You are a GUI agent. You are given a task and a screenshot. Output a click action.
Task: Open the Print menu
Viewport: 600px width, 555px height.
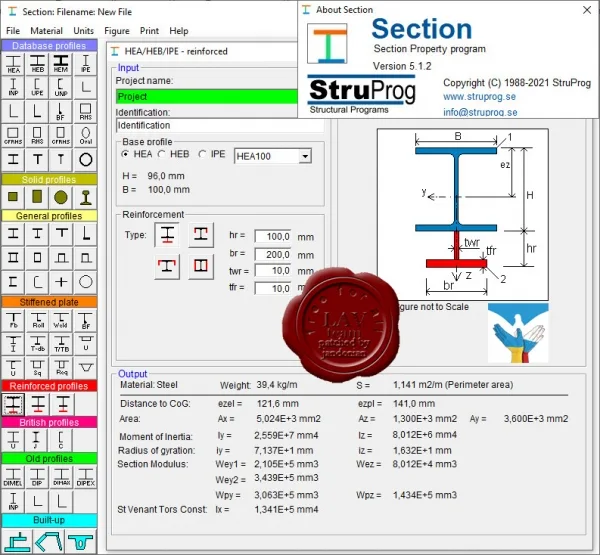[149, 31]
